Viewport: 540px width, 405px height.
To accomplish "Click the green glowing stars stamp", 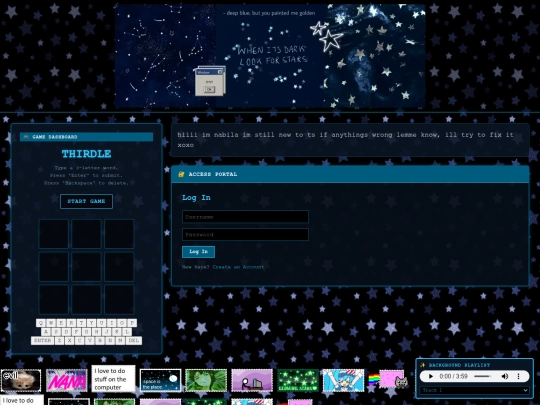I will pyautogui.click(x=298, y=381).
